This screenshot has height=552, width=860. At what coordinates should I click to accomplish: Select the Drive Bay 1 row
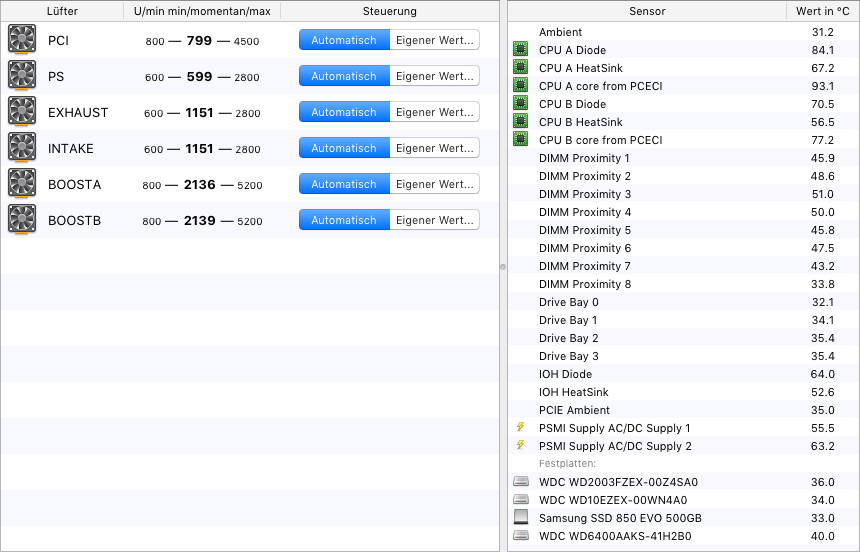pyautogui.click(x=684, y=320)
